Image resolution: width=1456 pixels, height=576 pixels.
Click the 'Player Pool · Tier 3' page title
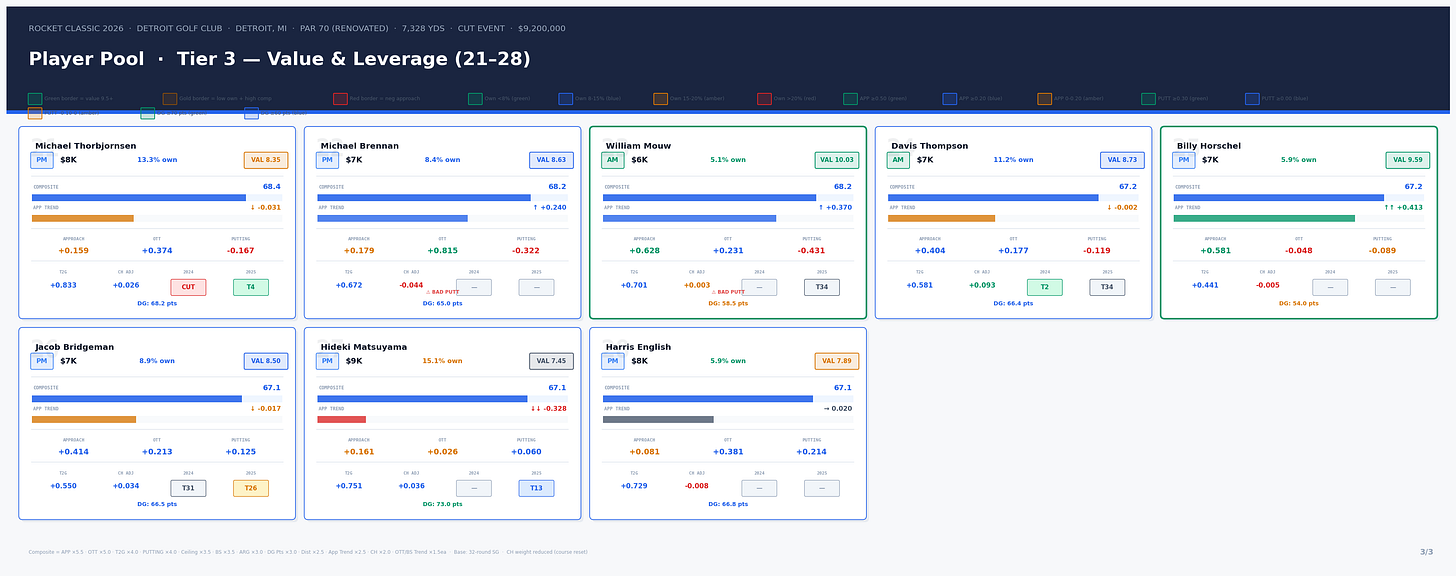click(279, 59)
